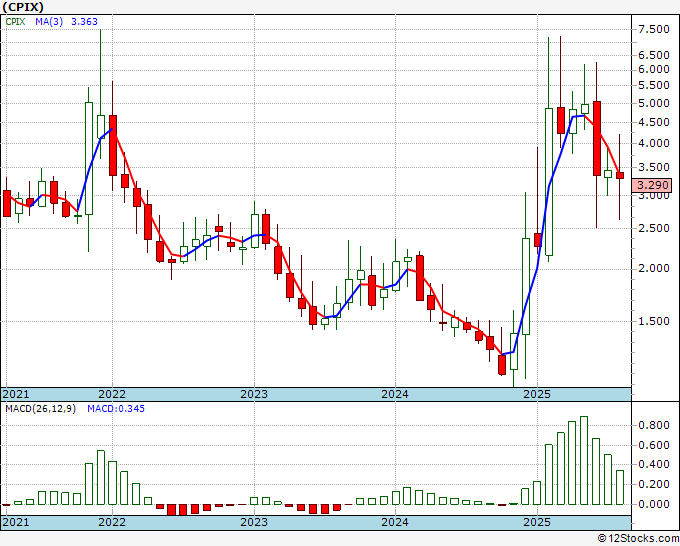
Task: Click the 6.000 price axis label
Action: tap(654, 69)
